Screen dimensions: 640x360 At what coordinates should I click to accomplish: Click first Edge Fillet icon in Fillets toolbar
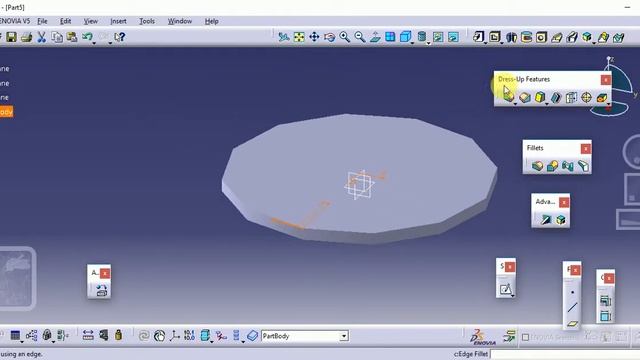538,166
